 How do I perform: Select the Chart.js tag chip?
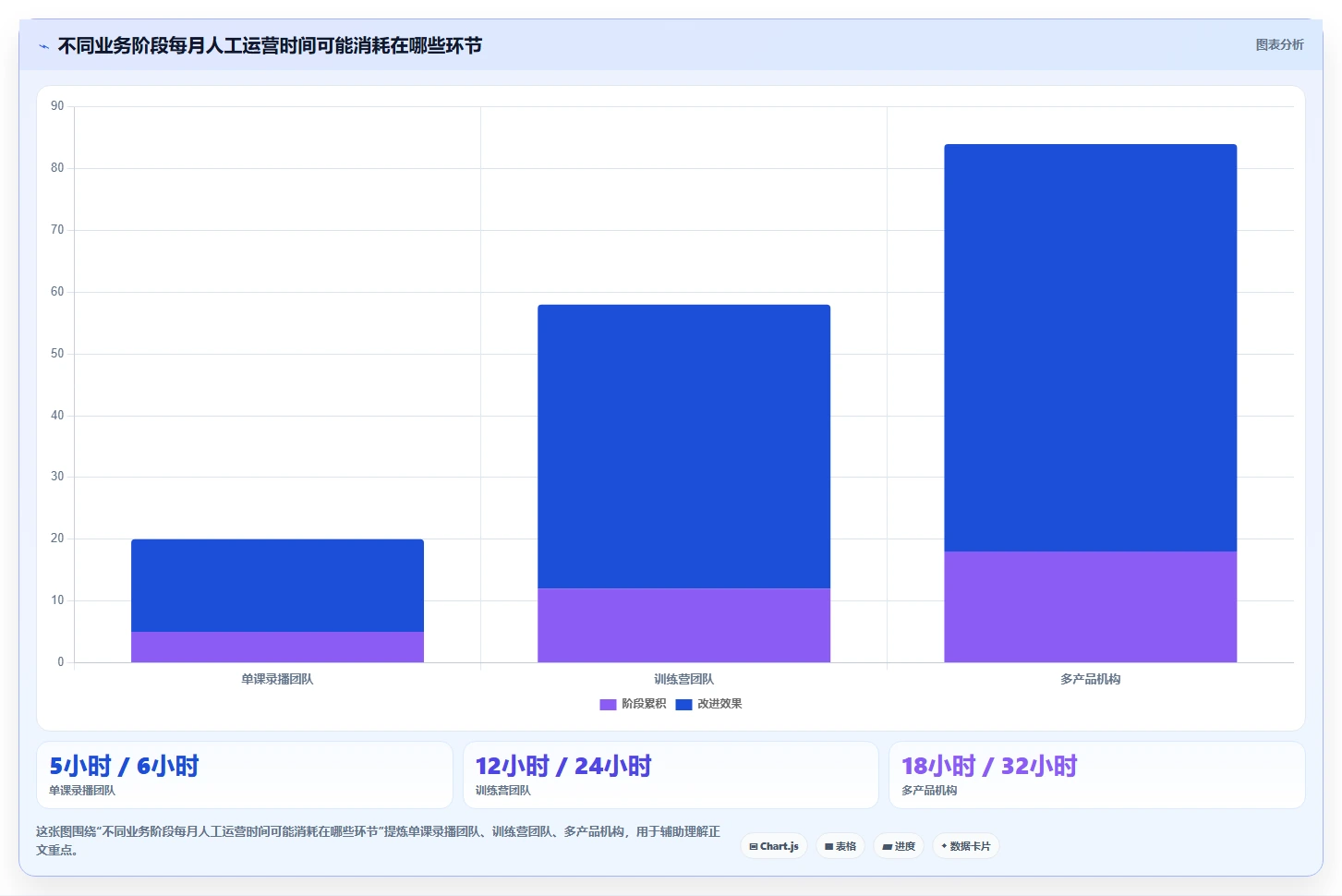774,846
